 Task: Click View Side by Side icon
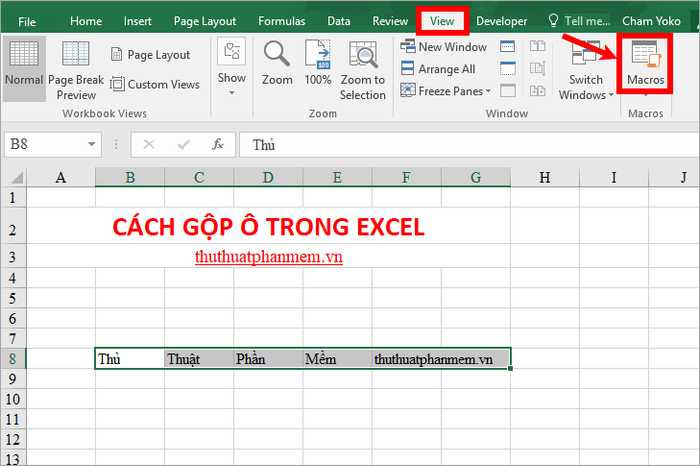pyautogui.click(x=538, y=46)
